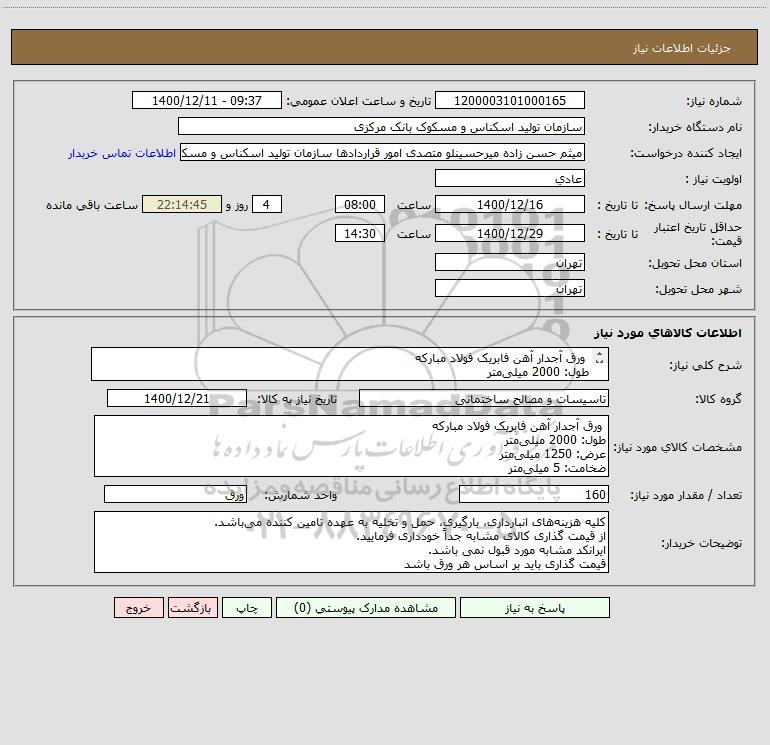Click the 'گروه کالا:' label

(x=718, y=399)
